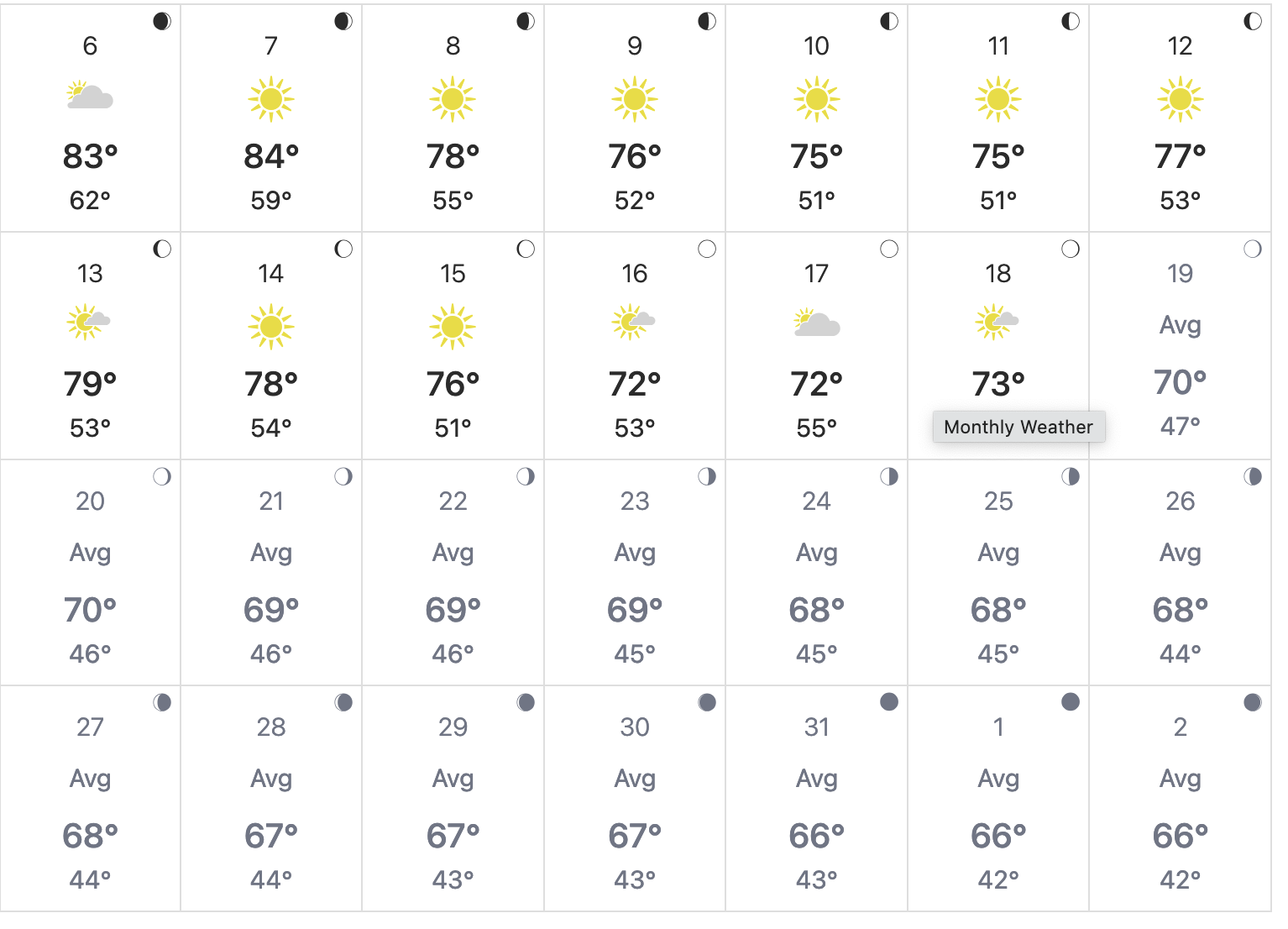The width and height of the screenshot is (1288, 929).
Task: Click the partly sunny icon on day 13
Action: [x=89, y=323]
